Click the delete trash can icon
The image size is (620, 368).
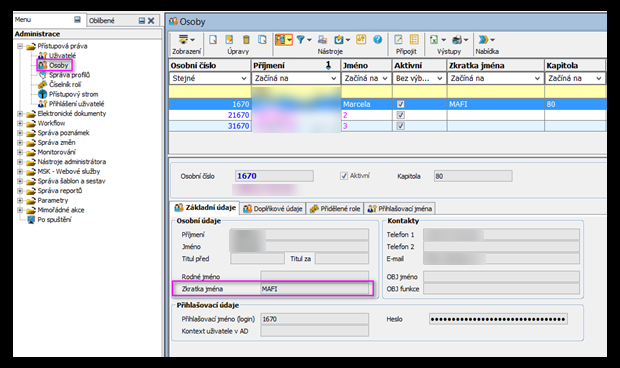[246, 40]
